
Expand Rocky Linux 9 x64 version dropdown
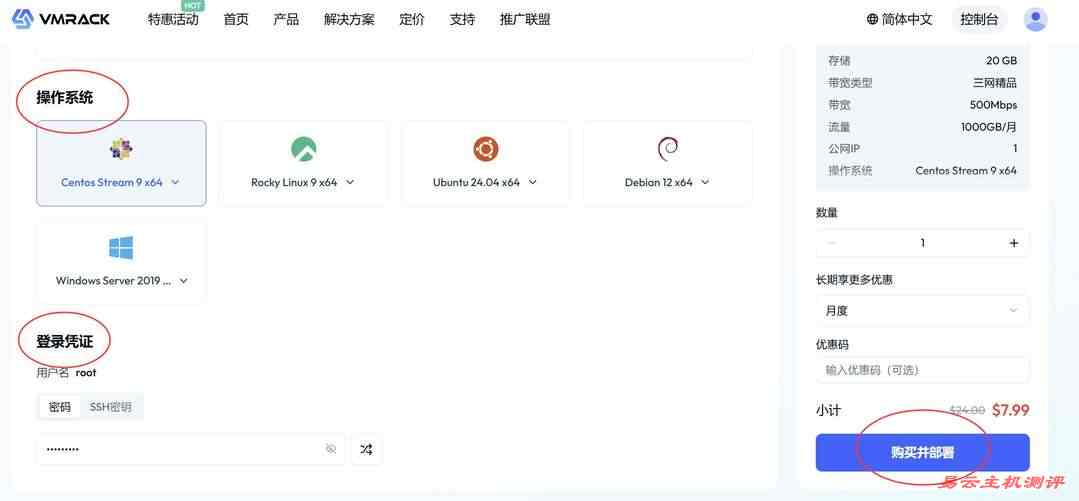pos(350,182)
